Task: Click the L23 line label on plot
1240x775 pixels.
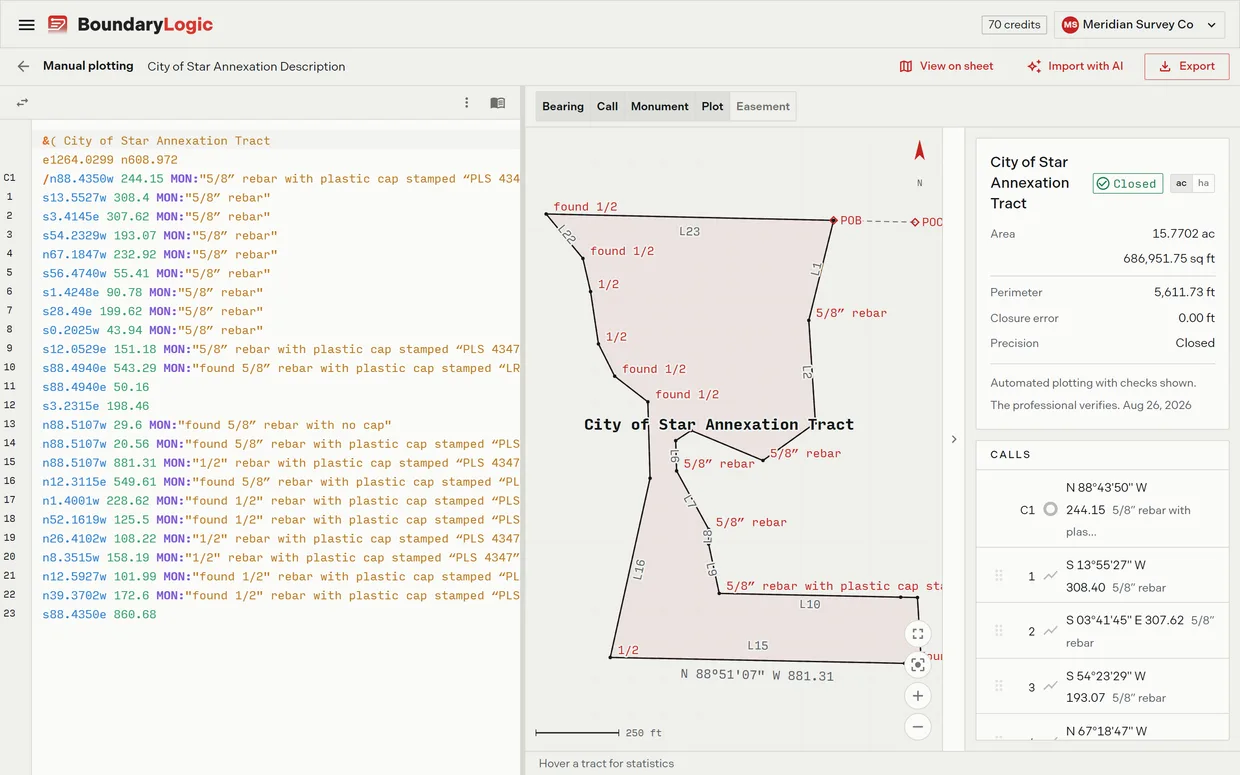Action: [x=689, y=231]
